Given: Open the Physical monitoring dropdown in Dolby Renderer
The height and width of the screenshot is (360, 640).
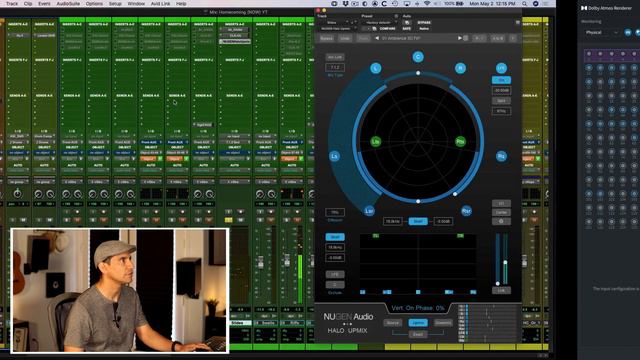Looking at the screenshot, I should 602,32.
